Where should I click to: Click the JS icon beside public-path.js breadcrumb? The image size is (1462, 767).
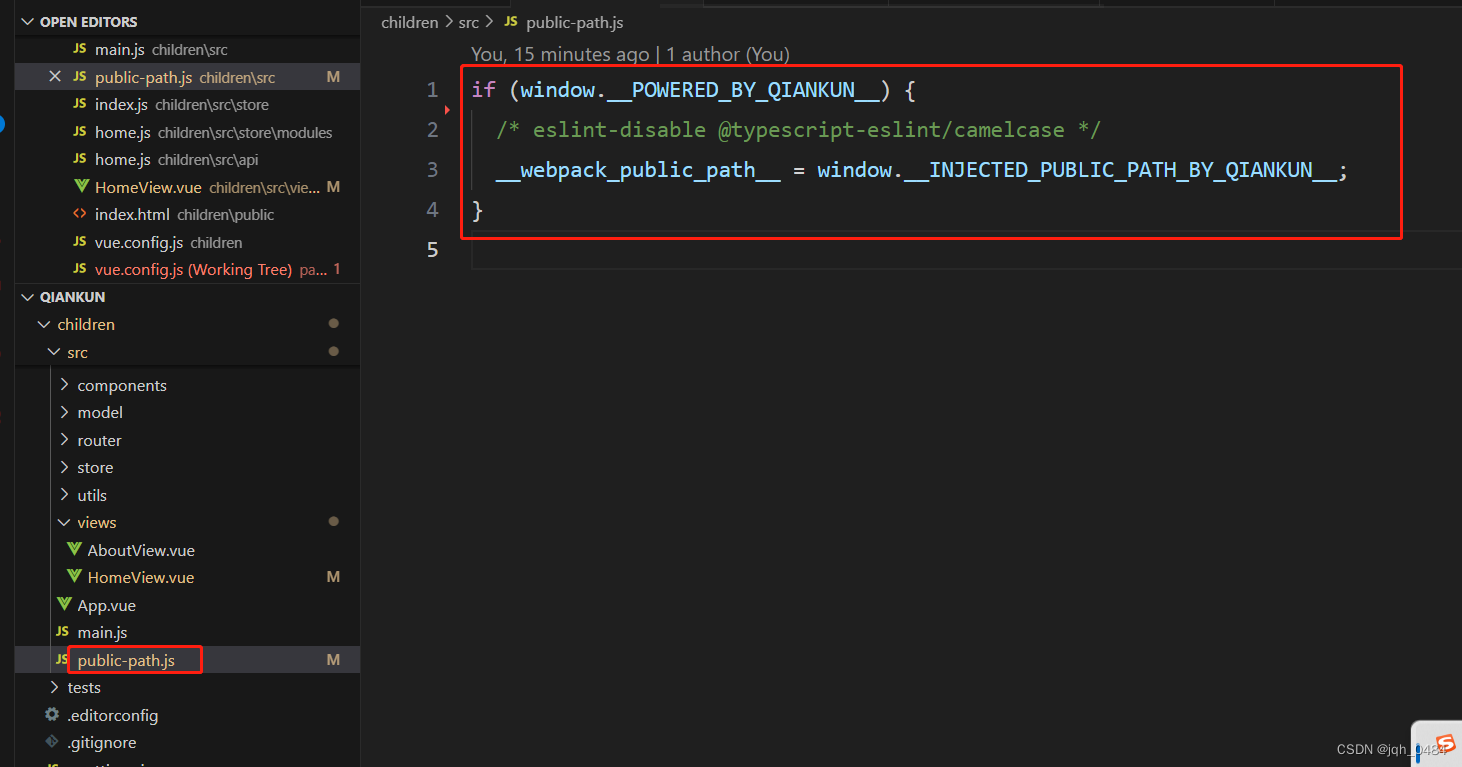pos(510,21)
